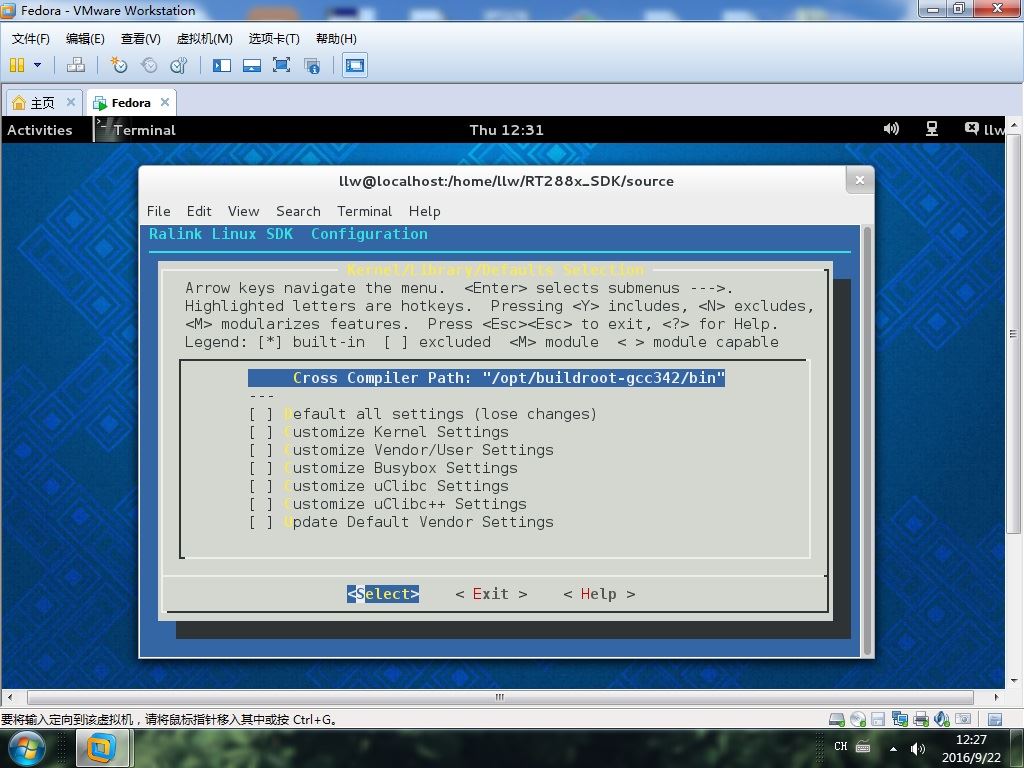Click the <Select> button
Screen dimensions: 1024x768
click(x=383, y=594)
